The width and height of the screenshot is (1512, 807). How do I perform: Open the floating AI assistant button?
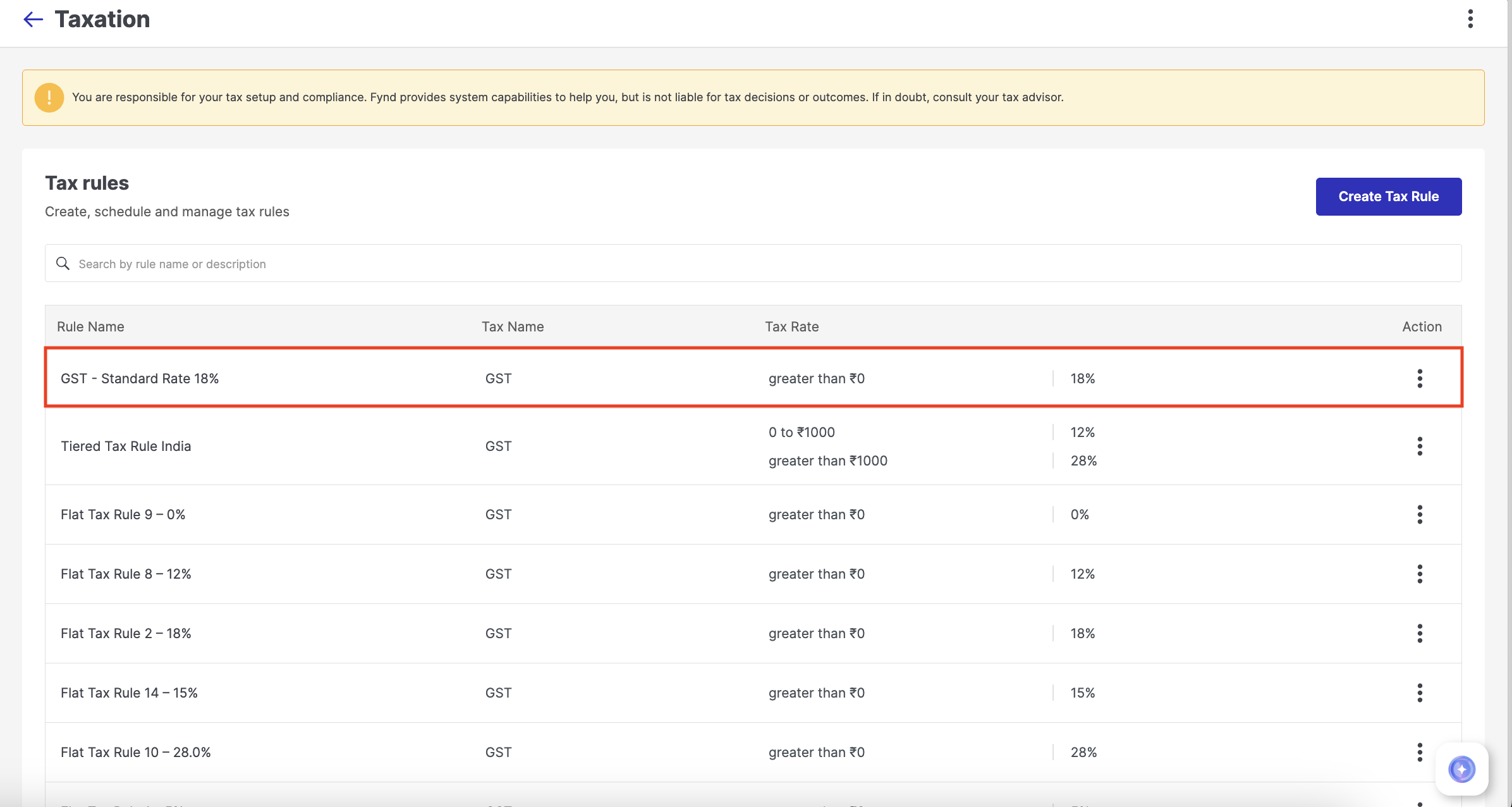click(1461, 769)
